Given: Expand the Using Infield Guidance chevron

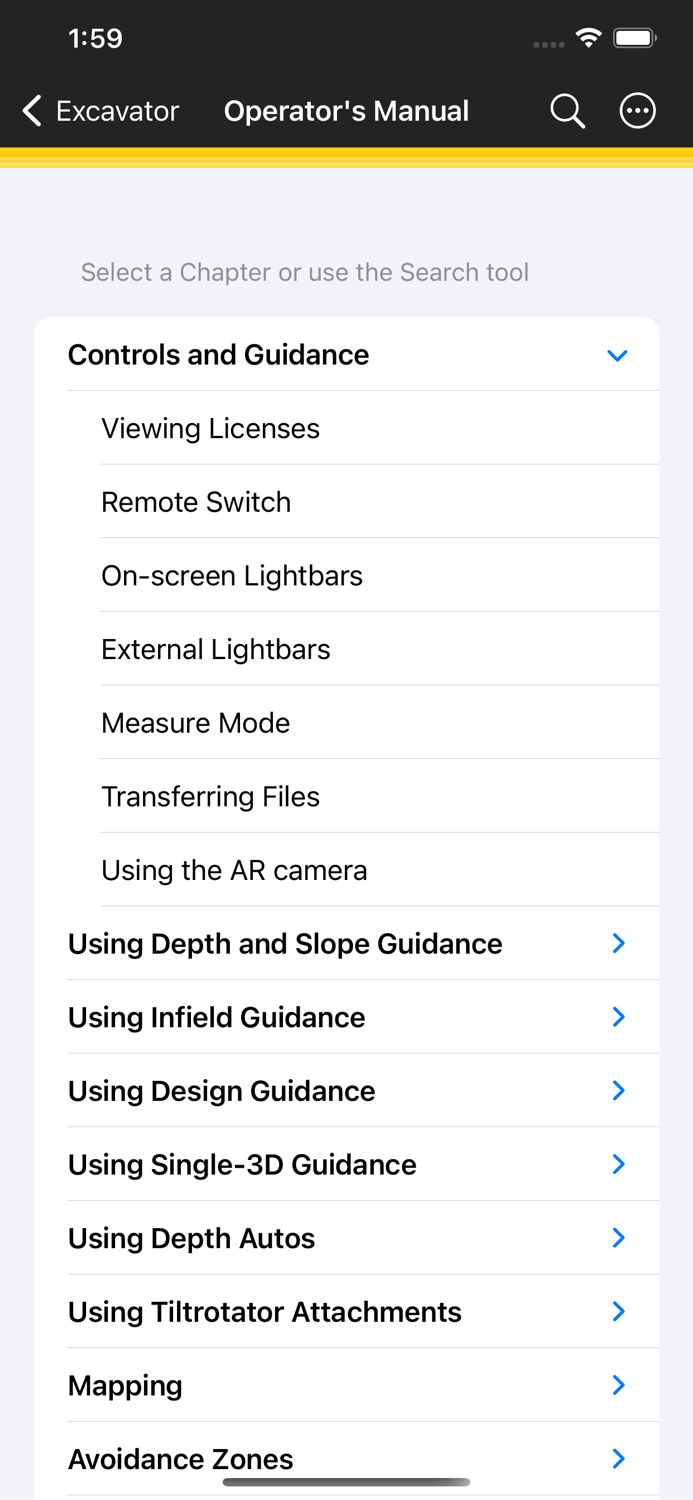Looking at the screenshot, I should click(618, 1017).
